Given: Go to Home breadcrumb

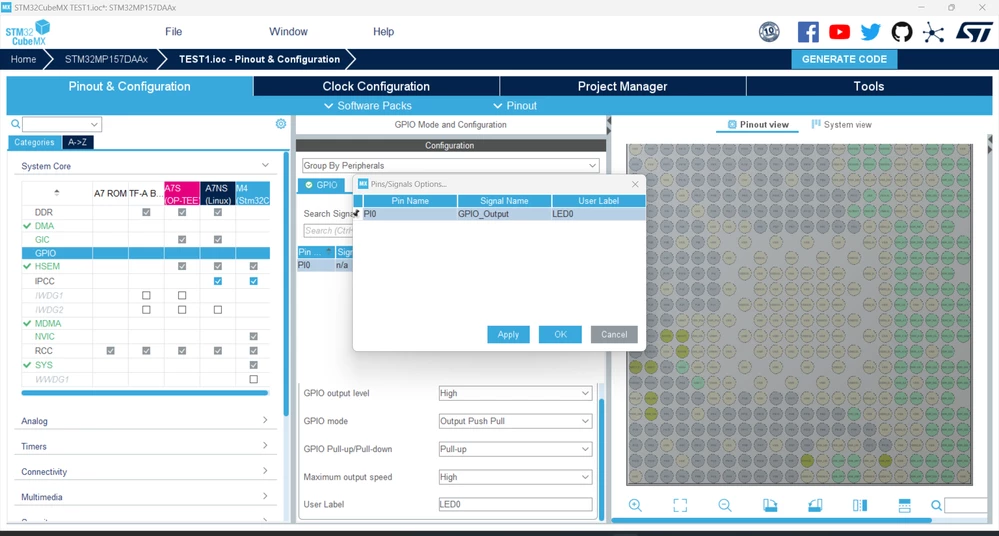Looking at the screenshot, I should [24, 59].
